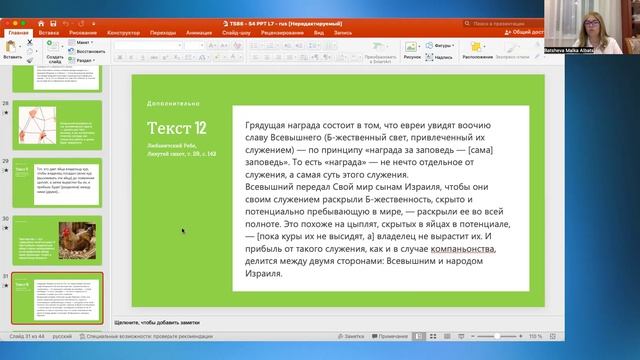Open the Copy dropdown arrow
Viewport: 640px width, 360px height.
click(36, 51)
